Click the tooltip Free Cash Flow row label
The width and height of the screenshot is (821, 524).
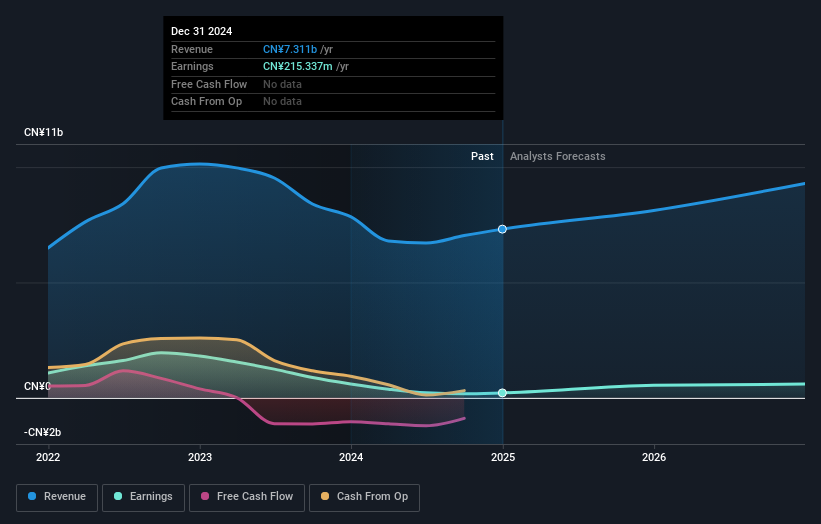click(209, 84)
